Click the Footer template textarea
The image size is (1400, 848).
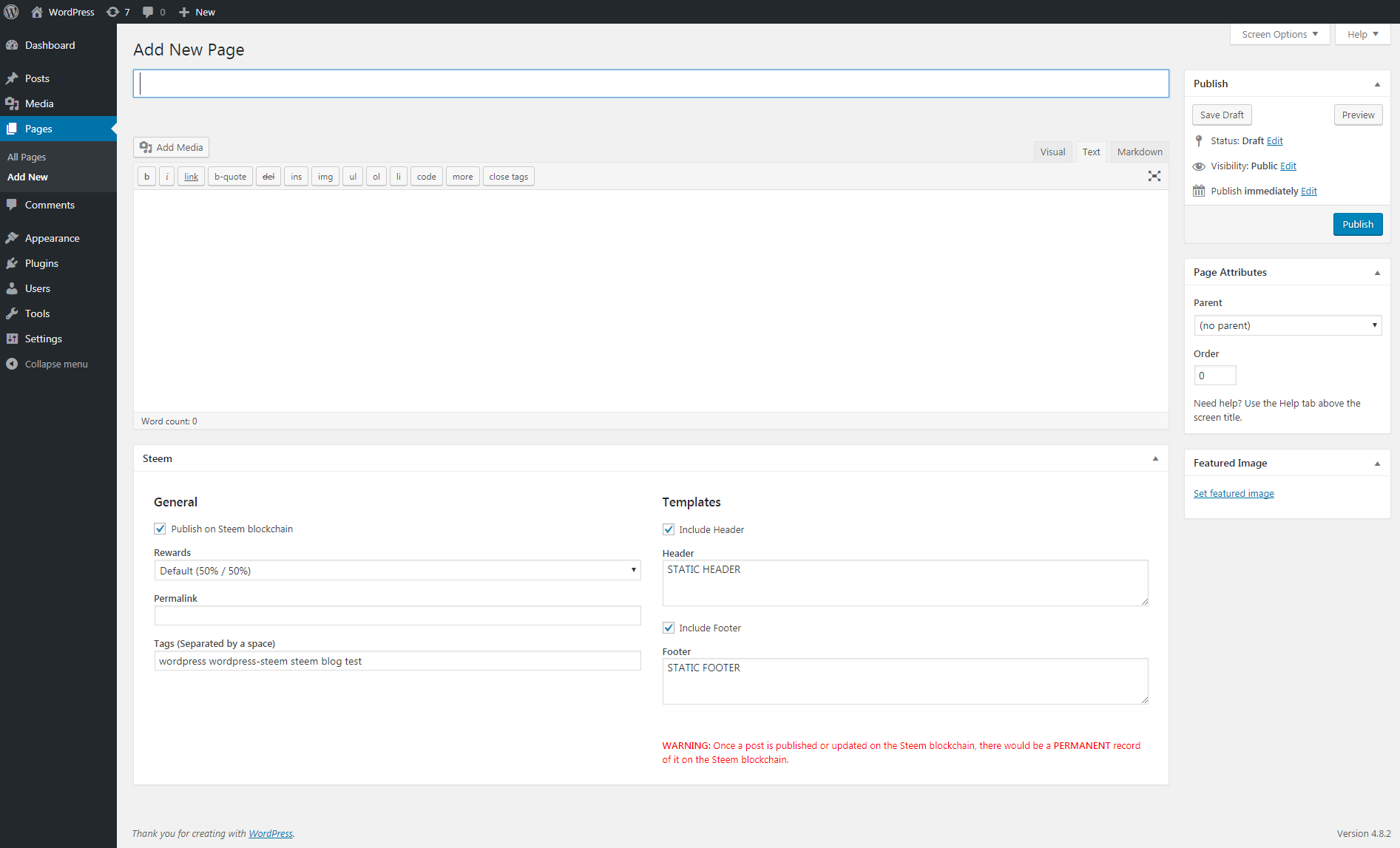coord(905,681)
